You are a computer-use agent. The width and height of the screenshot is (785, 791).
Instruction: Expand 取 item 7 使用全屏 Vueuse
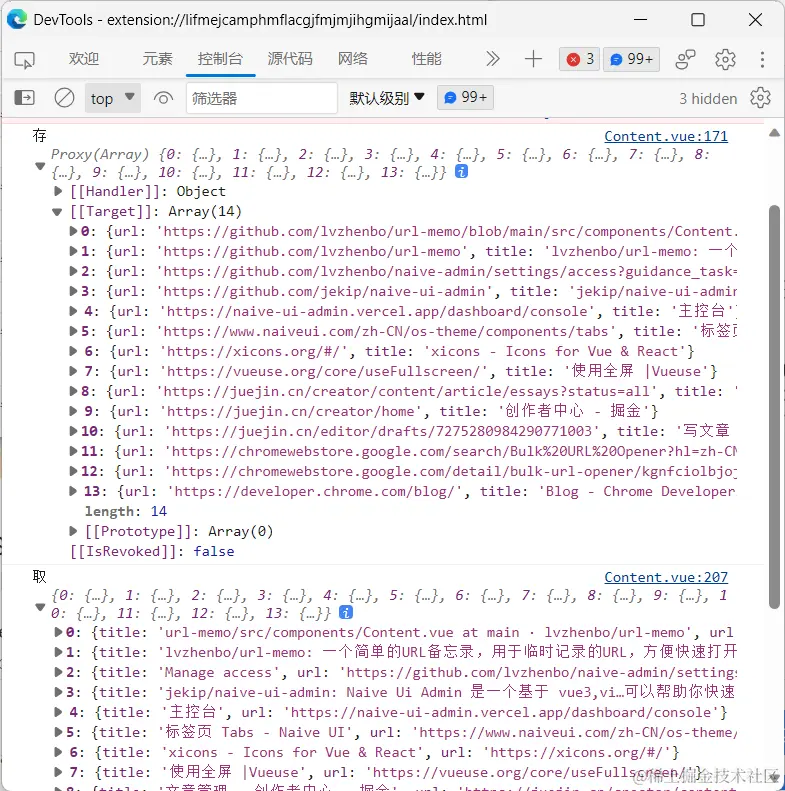pos(59,772)
